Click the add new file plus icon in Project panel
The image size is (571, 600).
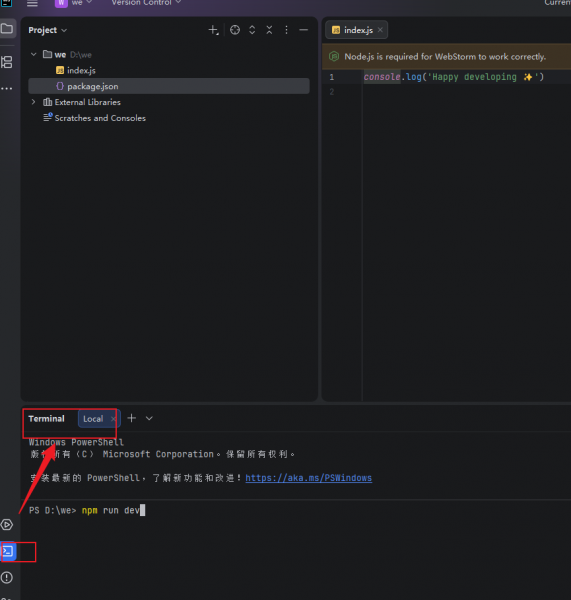click(x=213, y=30)
